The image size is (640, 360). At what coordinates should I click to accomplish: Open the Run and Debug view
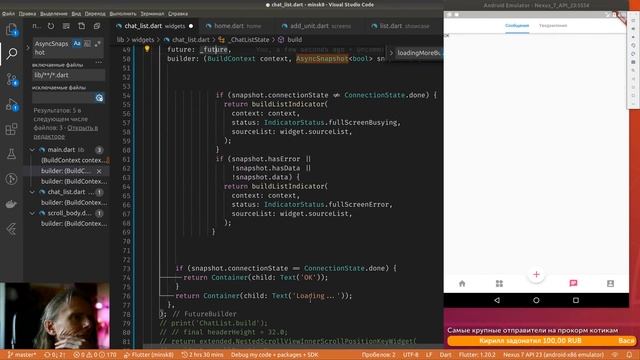(11, 104)
